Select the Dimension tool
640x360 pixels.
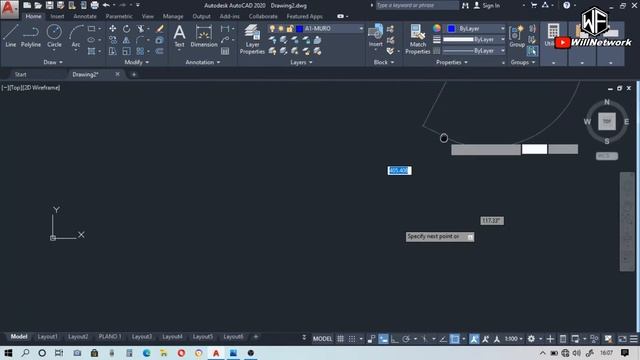[x=204, y=36]
